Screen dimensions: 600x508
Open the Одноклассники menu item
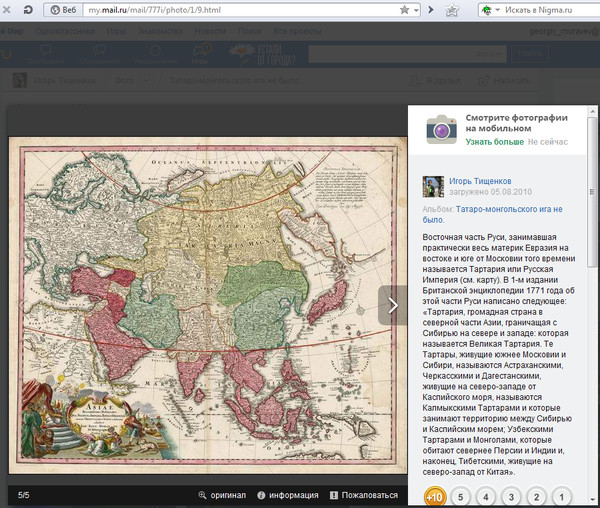(x=65, y=31)
